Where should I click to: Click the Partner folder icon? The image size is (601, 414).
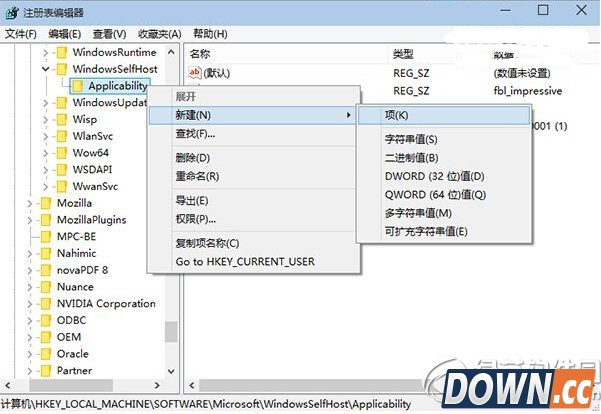46,371
